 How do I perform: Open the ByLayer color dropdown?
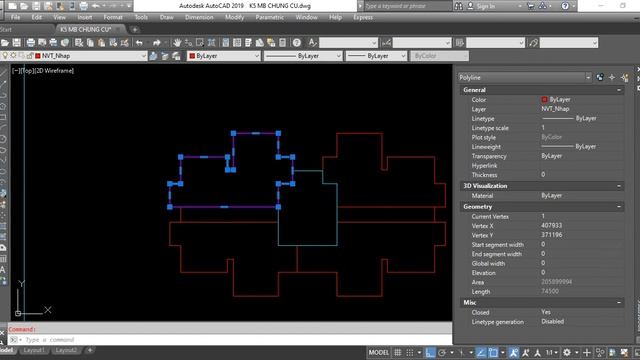tap(257, 56)
